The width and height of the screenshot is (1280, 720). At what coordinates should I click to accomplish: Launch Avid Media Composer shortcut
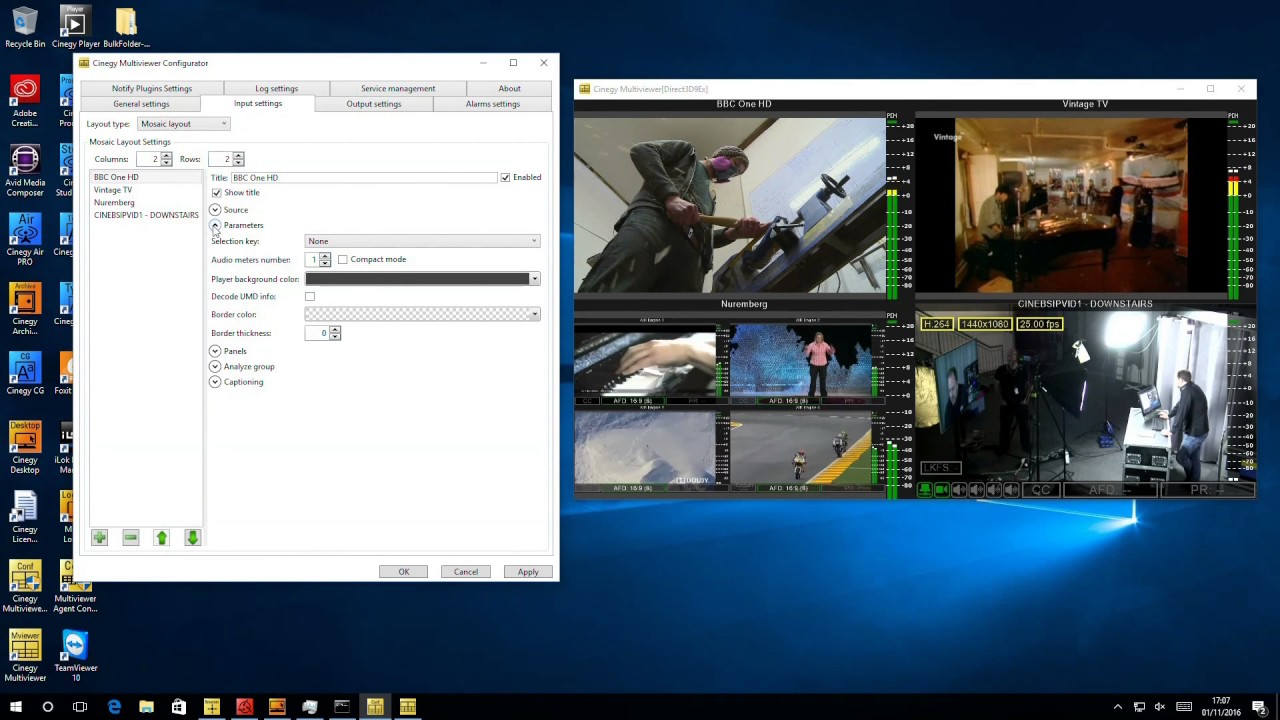click(x=25, y=170)
